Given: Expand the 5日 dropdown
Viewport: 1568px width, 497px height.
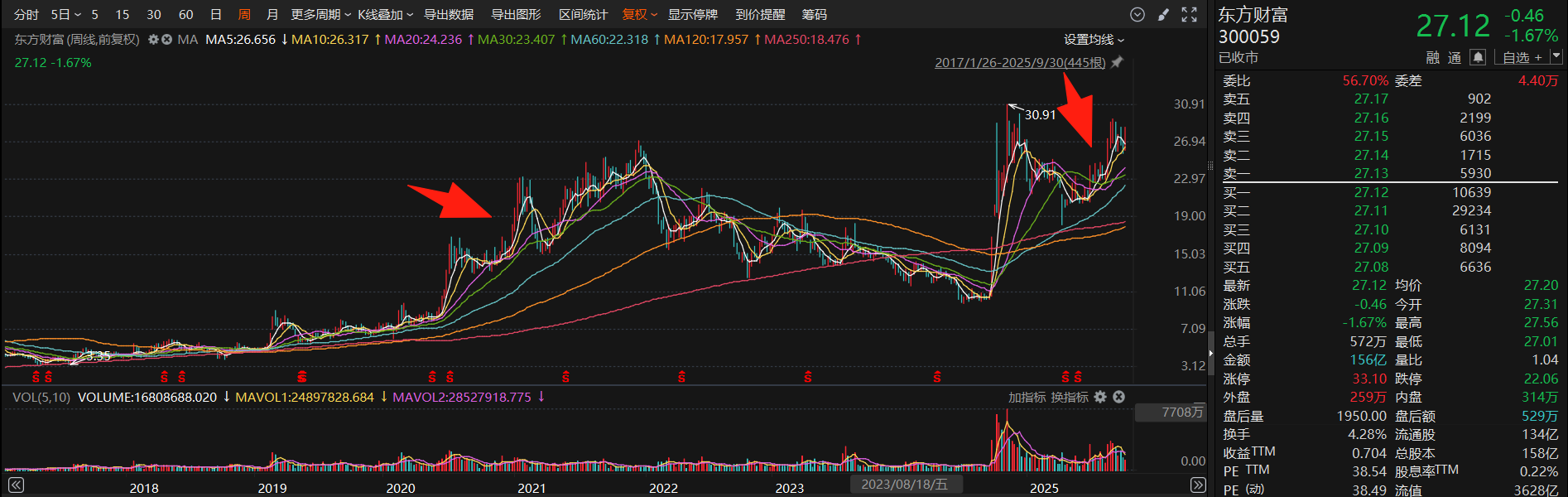Looking at the screenshot, I should coord(66,15).
